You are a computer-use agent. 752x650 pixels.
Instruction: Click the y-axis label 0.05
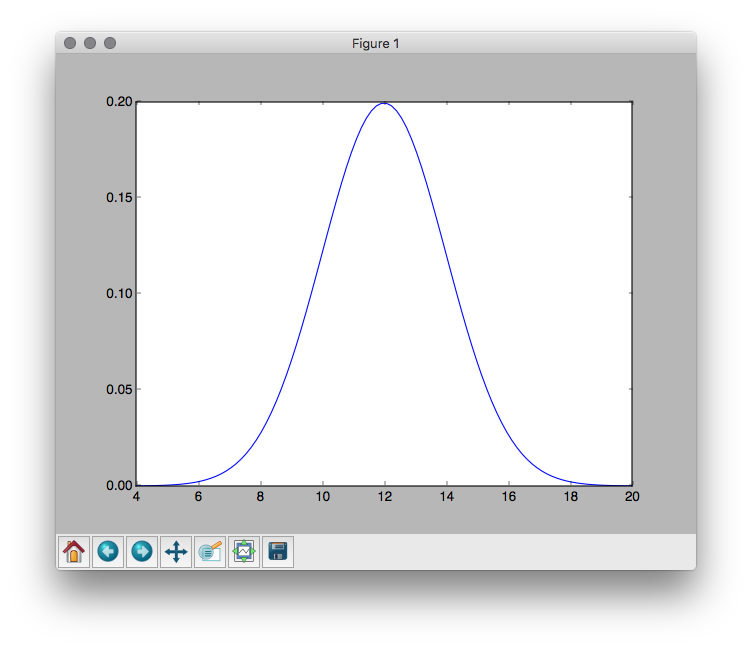[x=119, y=390]
